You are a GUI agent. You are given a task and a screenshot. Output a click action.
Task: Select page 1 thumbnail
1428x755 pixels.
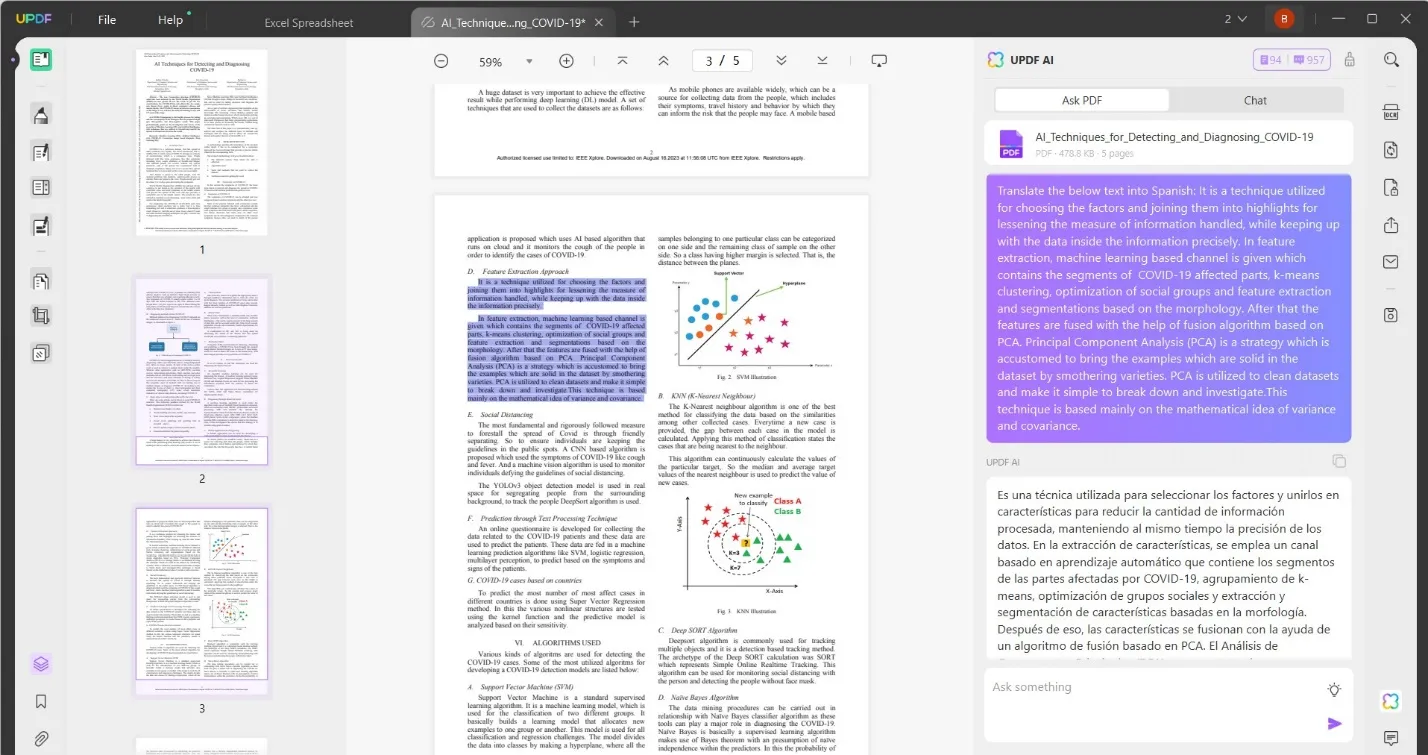tap(202, 143)
